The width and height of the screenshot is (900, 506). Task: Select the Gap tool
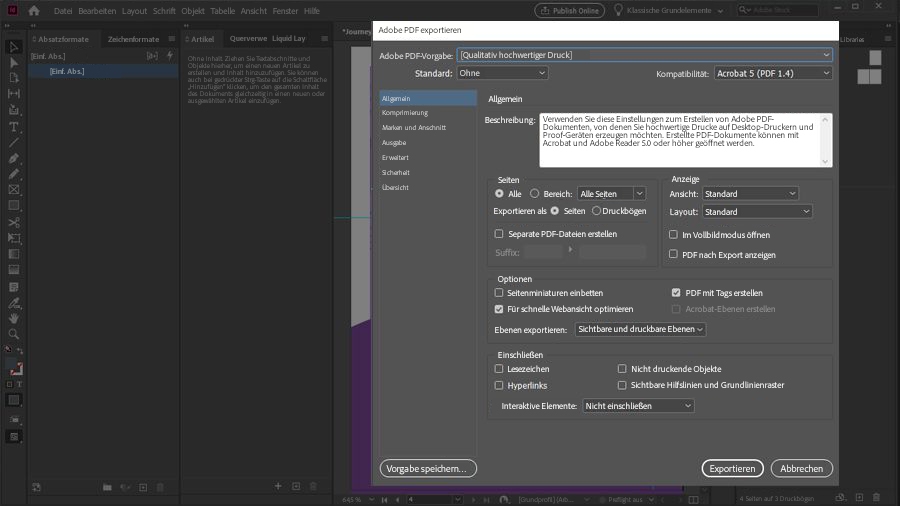(x=14, y=94)
